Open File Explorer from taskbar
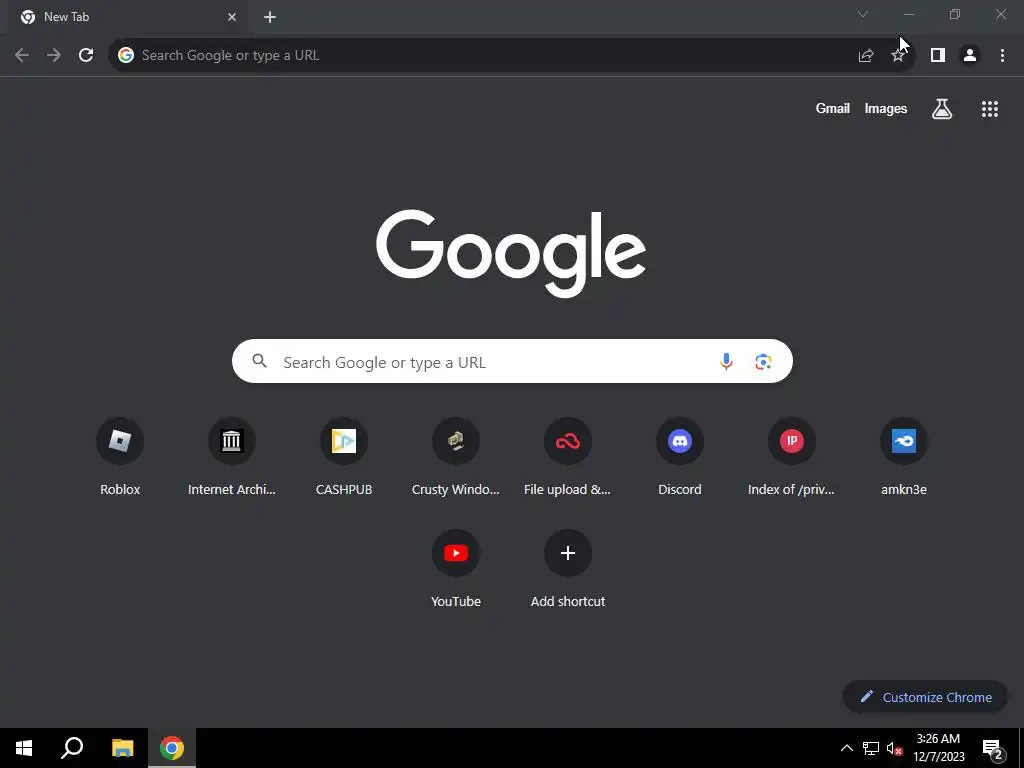Screen dimensions: 1024x768 click(x=122, y=748)
